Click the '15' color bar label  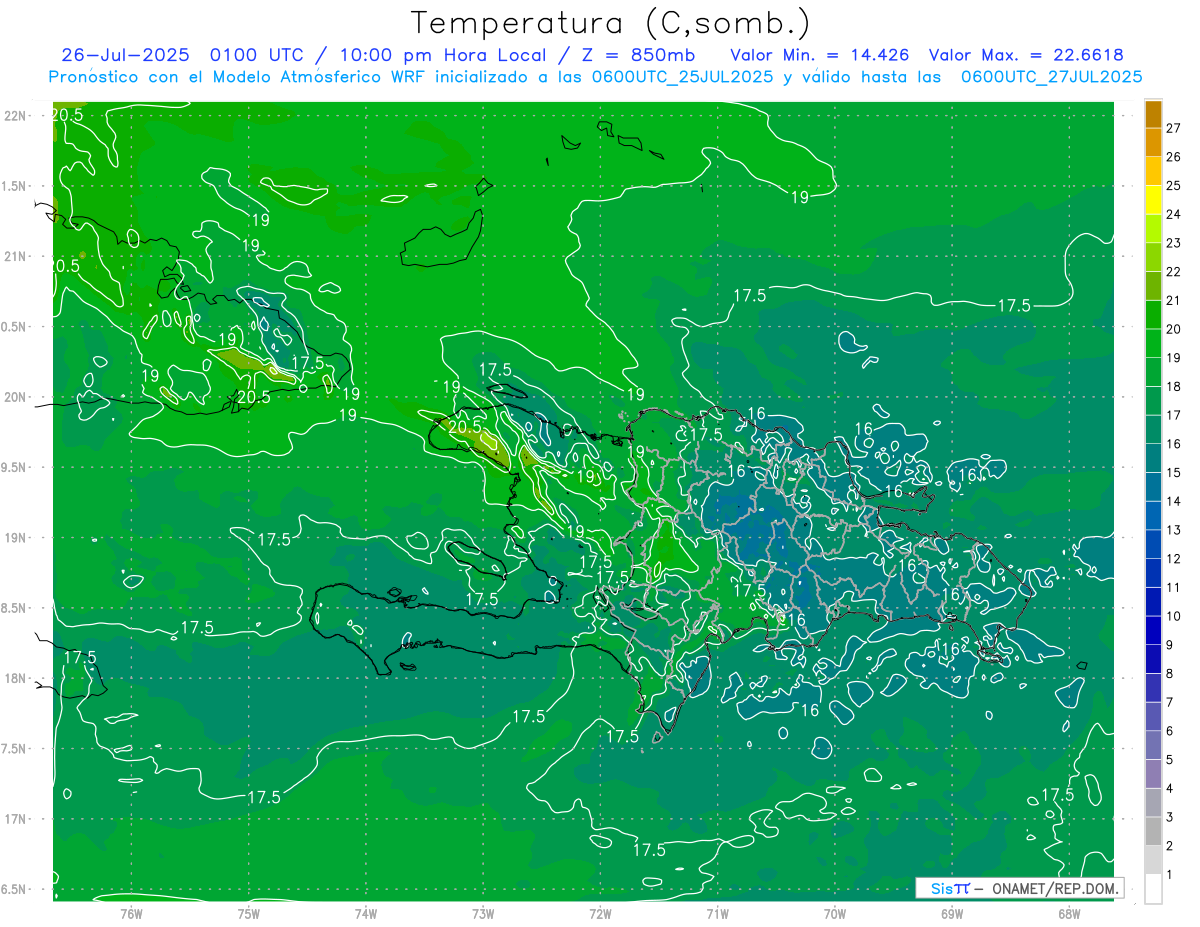pos(1174,473)
